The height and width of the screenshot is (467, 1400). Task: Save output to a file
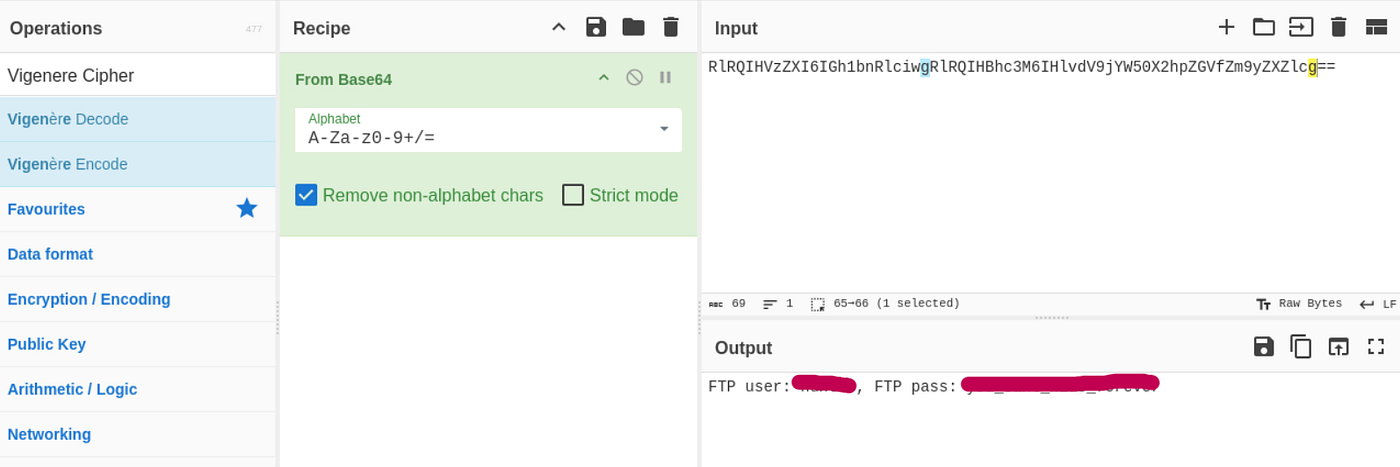pos(1264,346)
